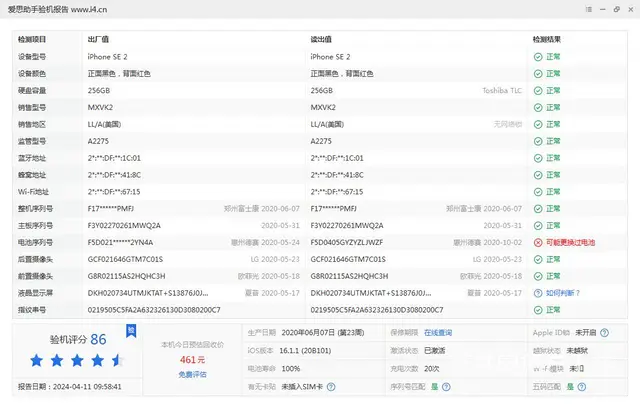
Task: Click the 检测结果 column header
Action: point(547,39)
